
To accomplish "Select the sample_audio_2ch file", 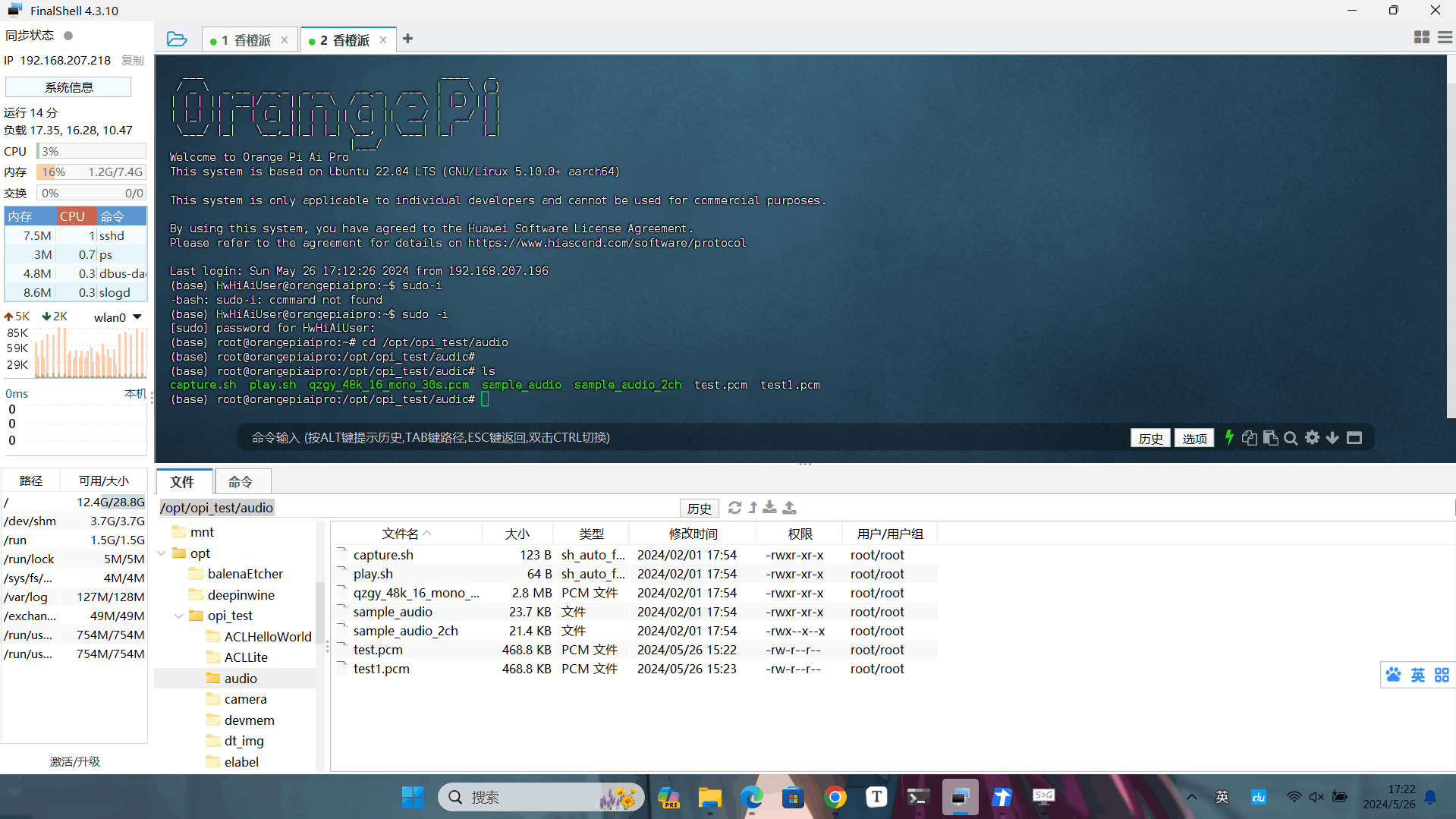I will coord(405,631).
